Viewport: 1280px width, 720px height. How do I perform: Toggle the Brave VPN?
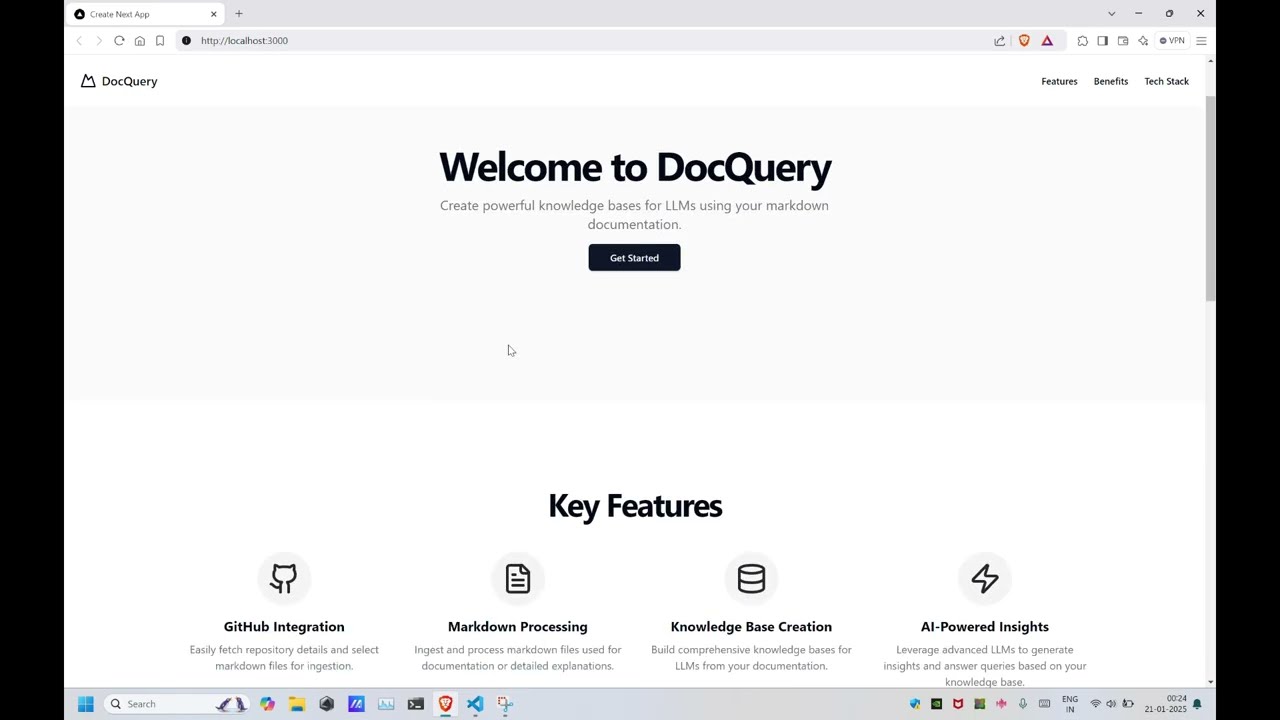[x=1171, y=40]
